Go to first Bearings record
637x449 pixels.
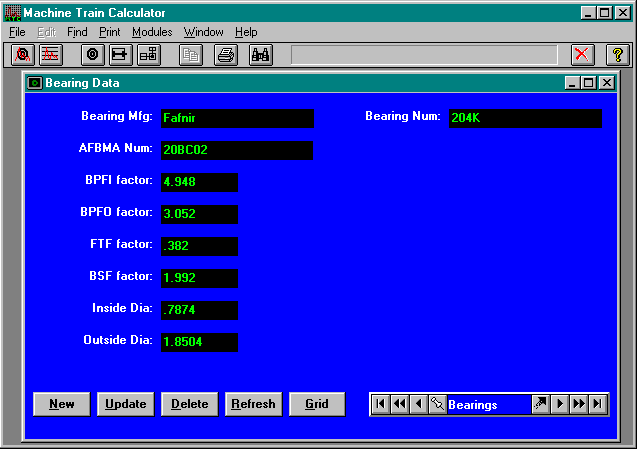click(381, 404)
